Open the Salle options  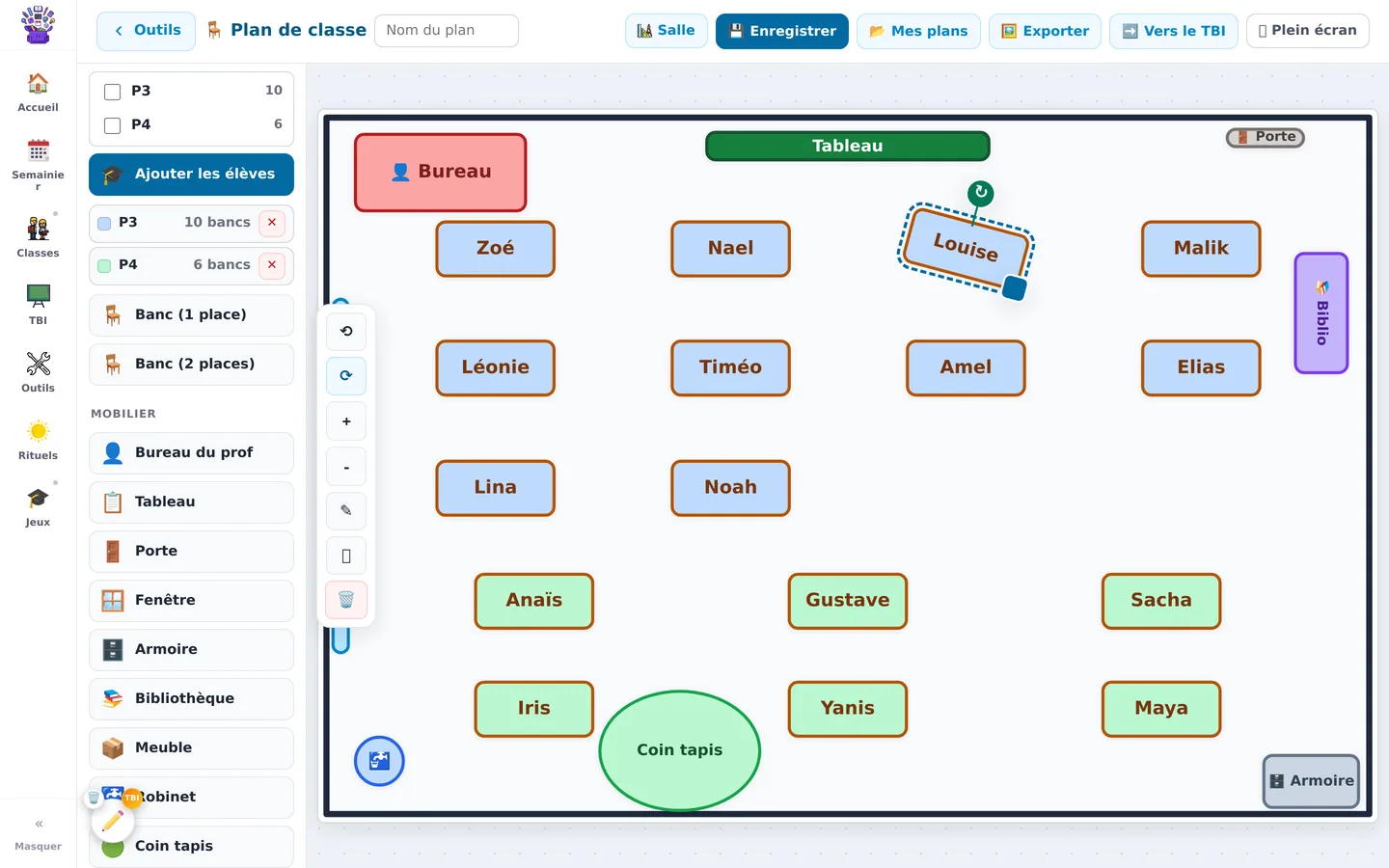[667, 31]
